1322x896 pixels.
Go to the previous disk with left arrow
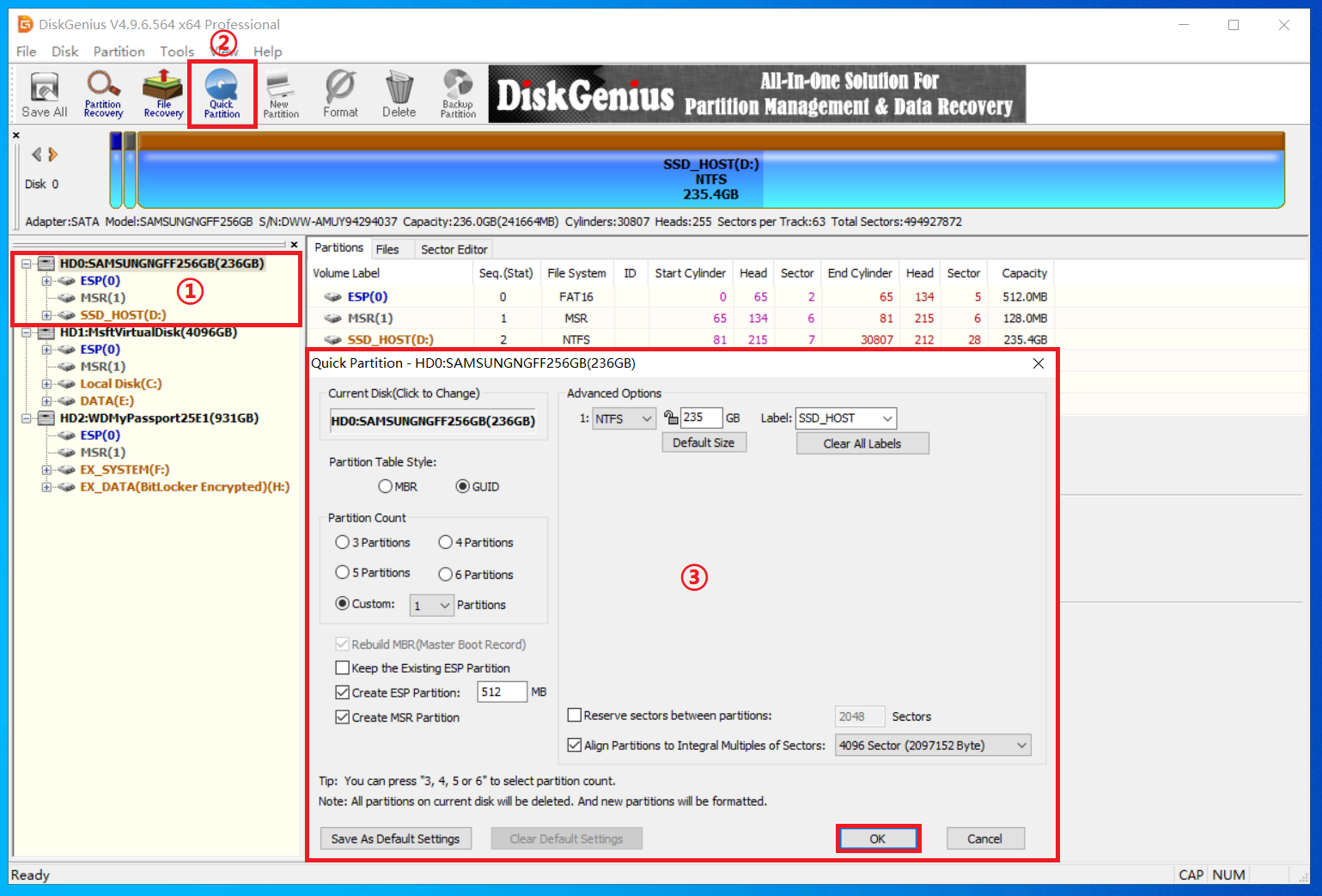36,155
